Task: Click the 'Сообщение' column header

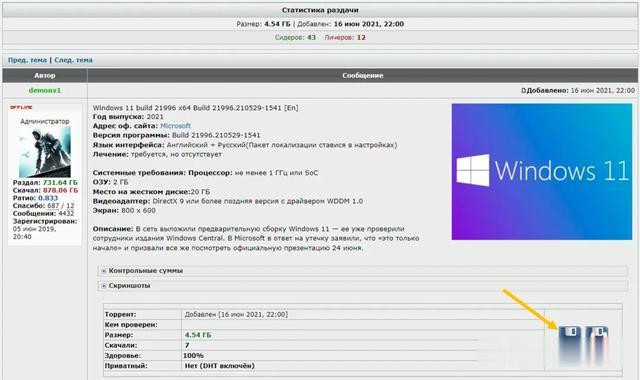Action: click(x=362, y=76)
